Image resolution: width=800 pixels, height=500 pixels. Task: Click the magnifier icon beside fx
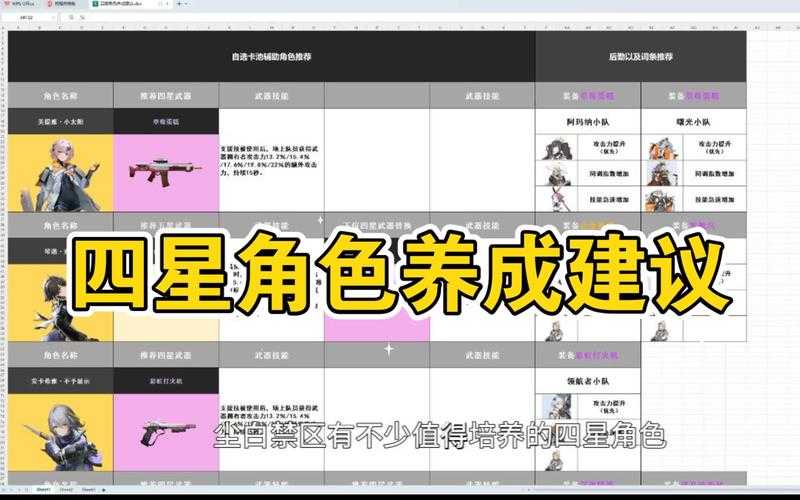coord(71,17)
